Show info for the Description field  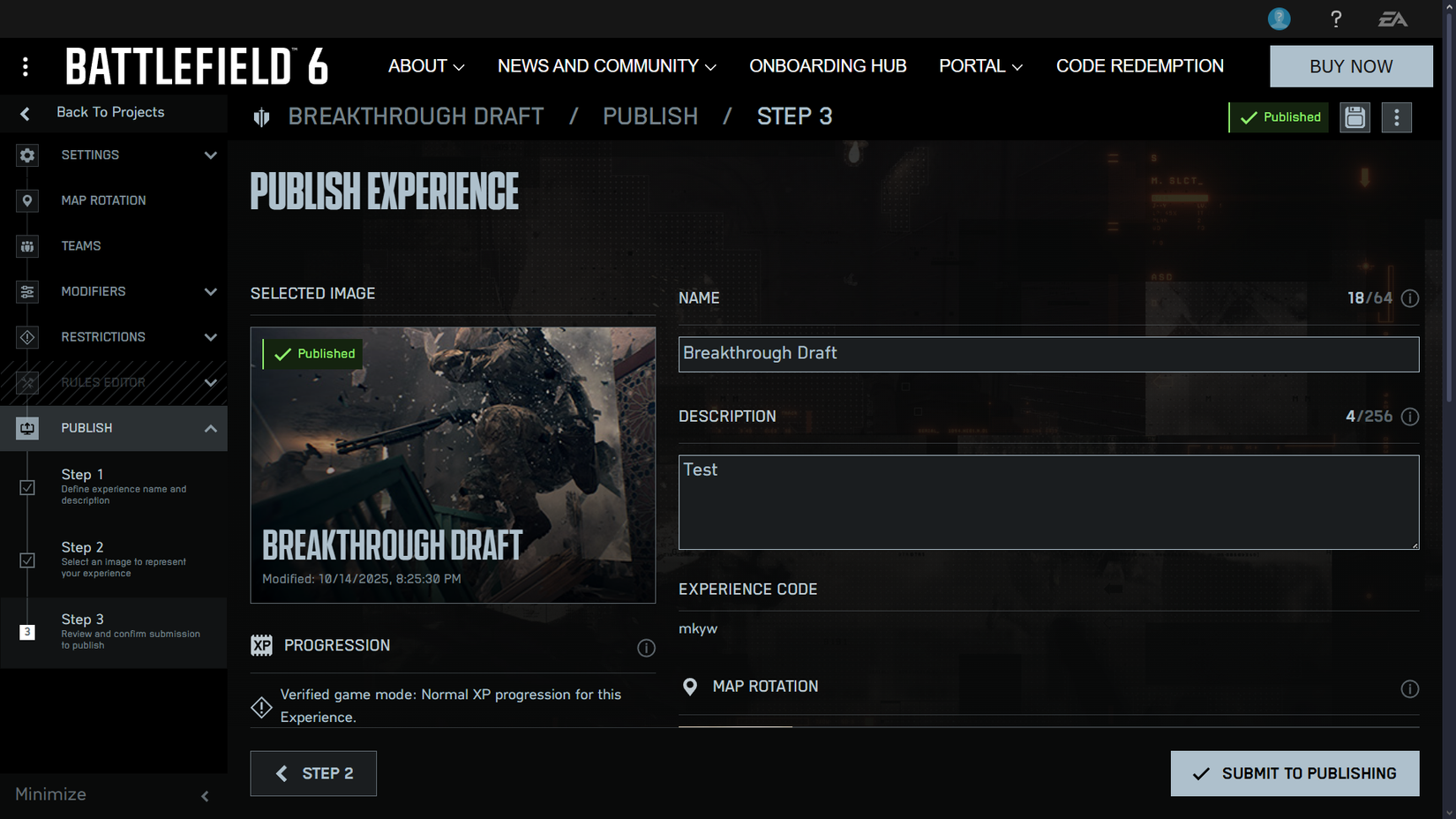pyautogui.click(x=1409, y=417)
